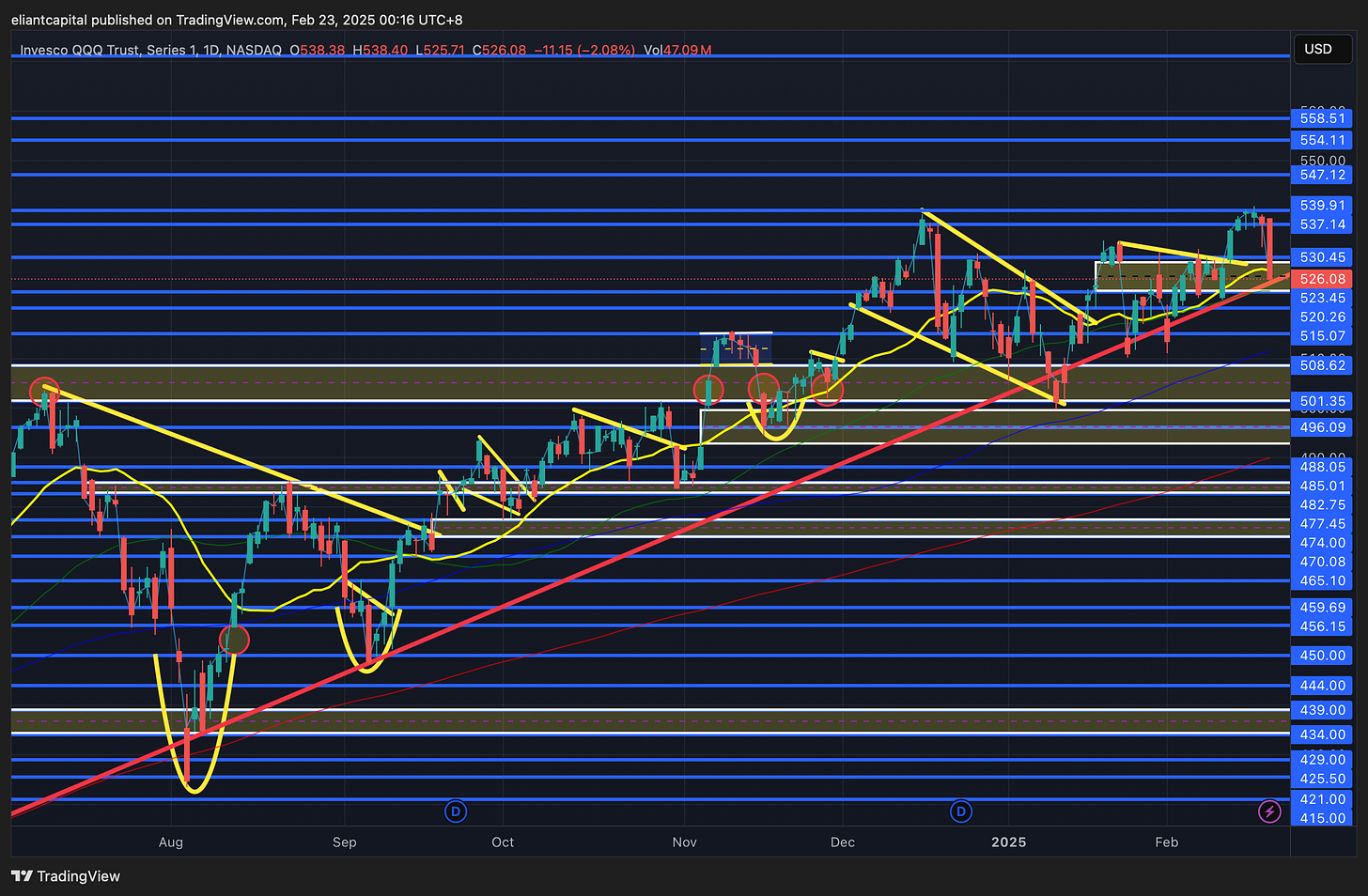Click the red current price label 526.08
The width and height of the screenshot is (1368, 896).
click(x=1322, y=279)
